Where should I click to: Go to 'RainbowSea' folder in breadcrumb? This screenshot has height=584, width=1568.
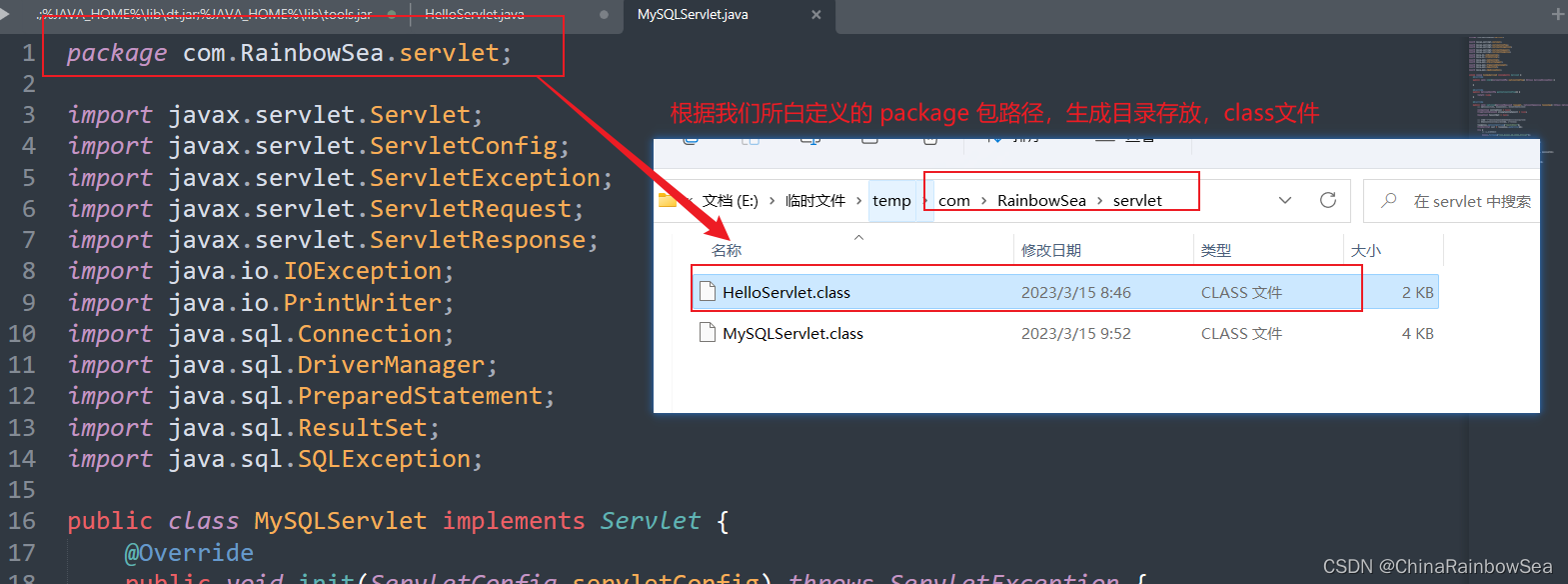[x=1041, y=201]
